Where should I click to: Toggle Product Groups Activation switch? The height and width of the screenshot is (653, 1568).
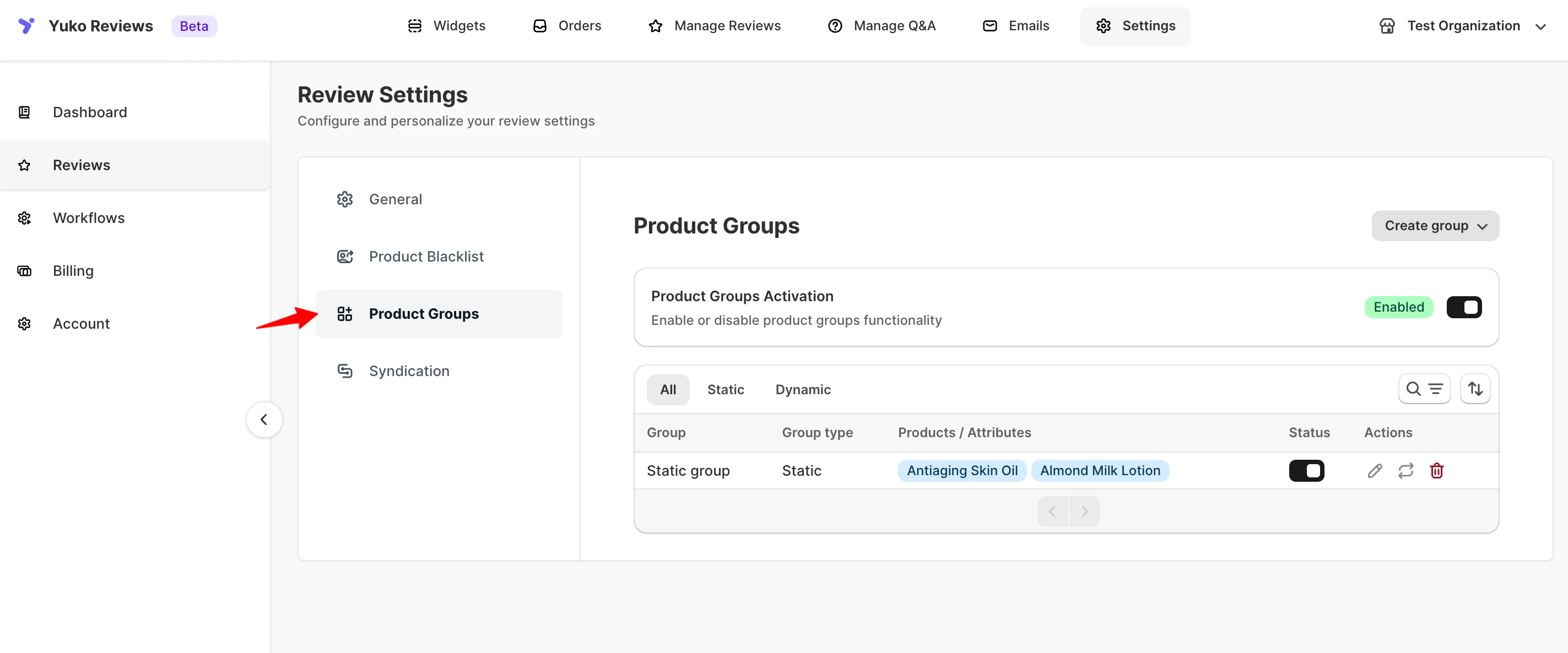pos(1464,307)
